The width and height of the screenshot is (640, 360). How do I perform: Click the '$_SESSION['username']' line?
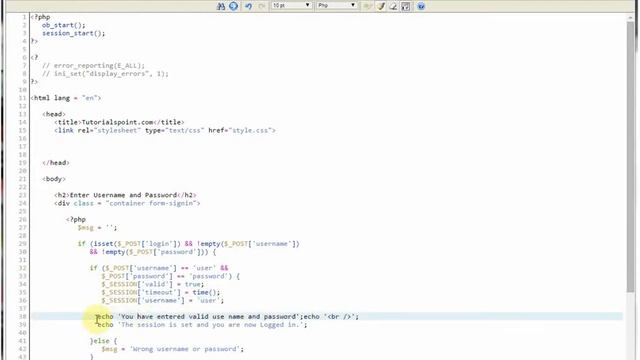163,300
